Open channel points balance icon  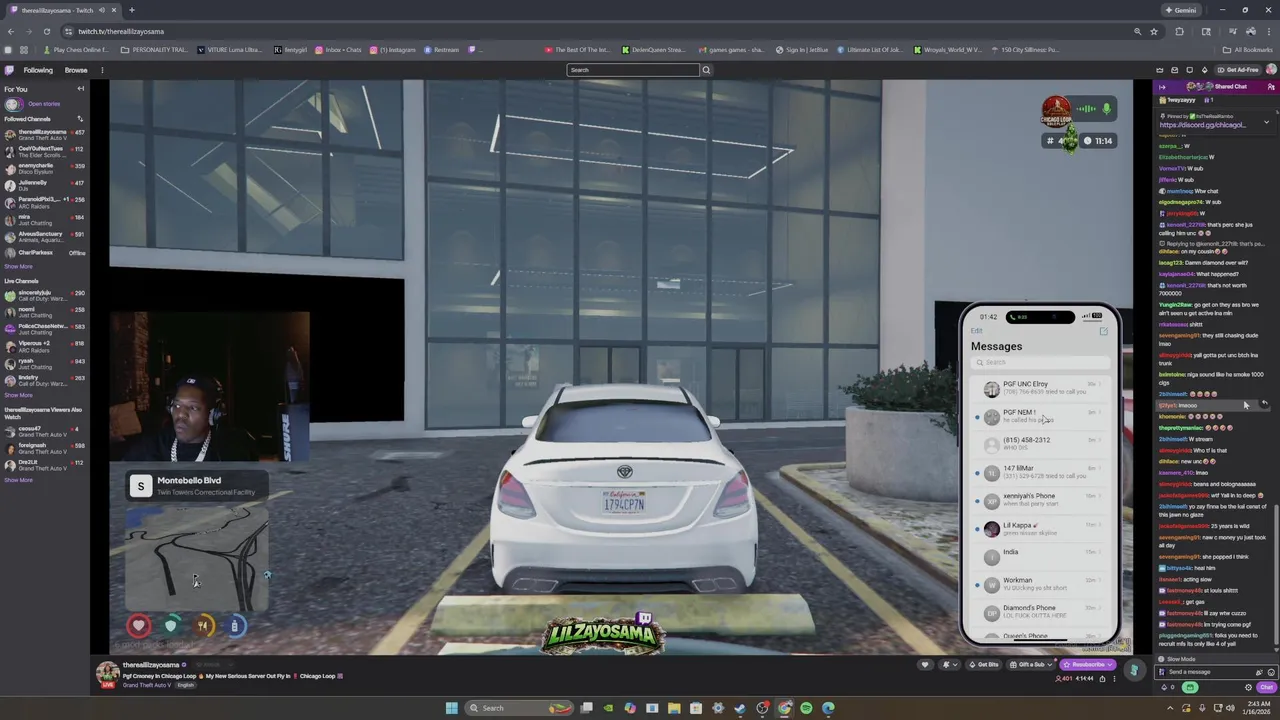coord(1167,687)
